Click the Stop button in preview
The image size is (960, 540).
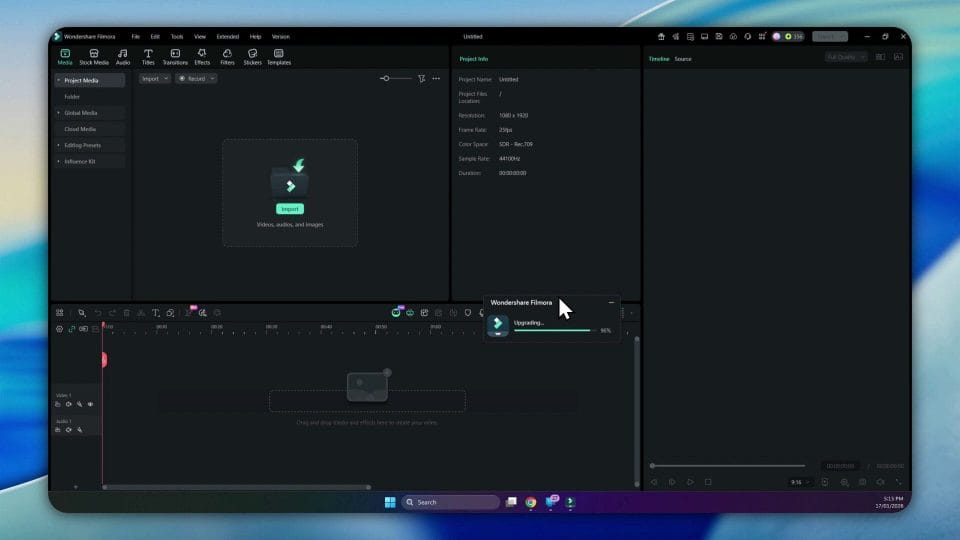coord(708,482)
